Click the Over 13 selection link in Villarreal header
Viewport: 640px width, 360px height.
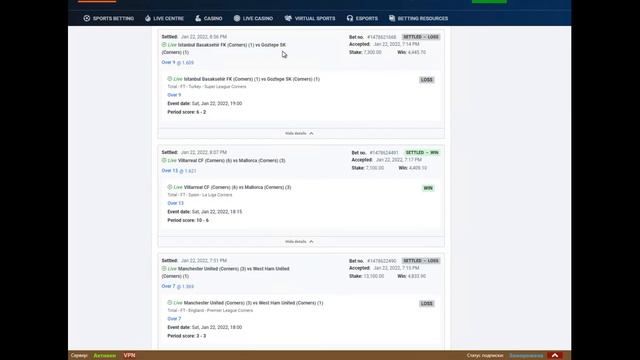pyautogui.click(x=179, y=171)
